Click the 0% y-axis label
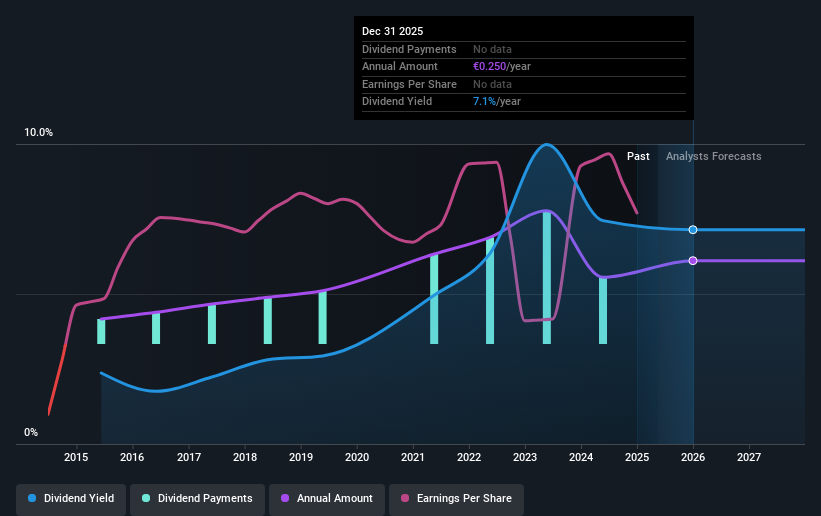821x516 pixels. tap(31, 433)
